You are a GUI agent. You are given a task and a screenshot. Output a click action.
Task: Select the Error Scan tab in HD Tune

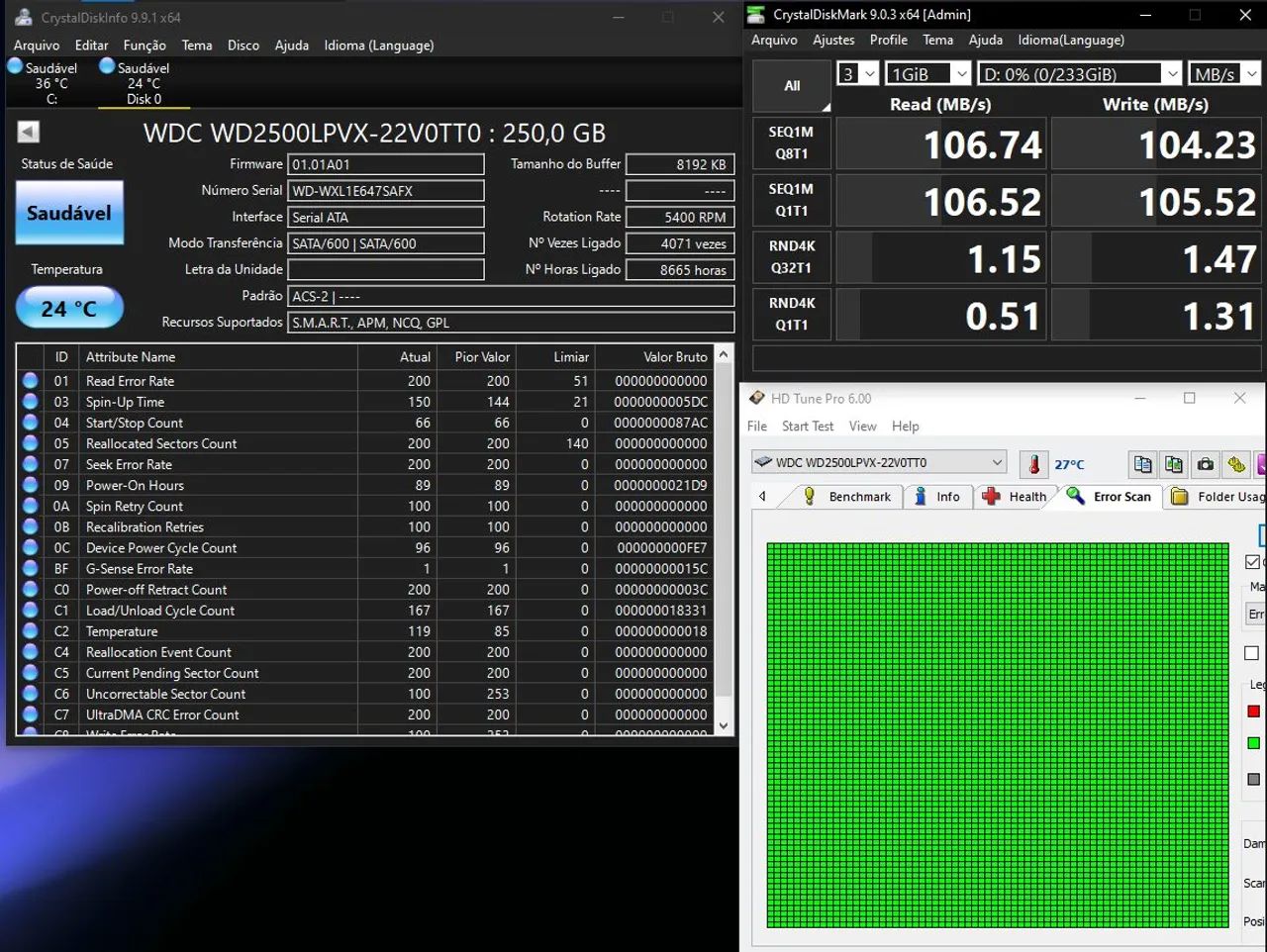click(x=1109, y=497)
